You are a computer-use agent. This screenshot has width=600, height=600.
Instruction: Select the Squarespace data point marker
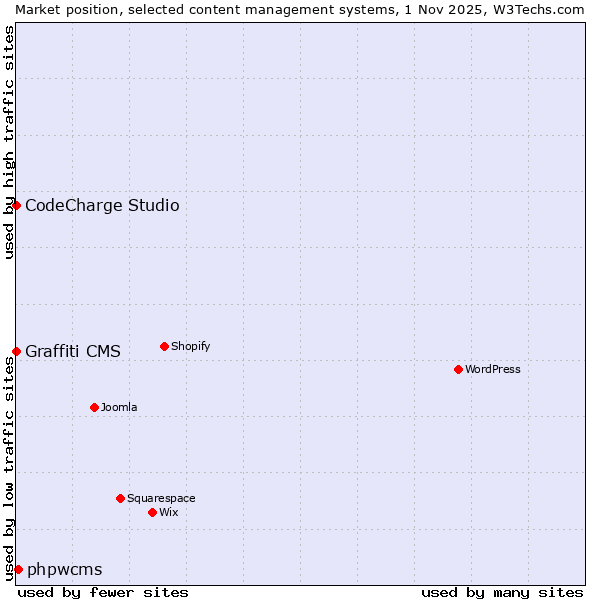(x=120, y=498)
